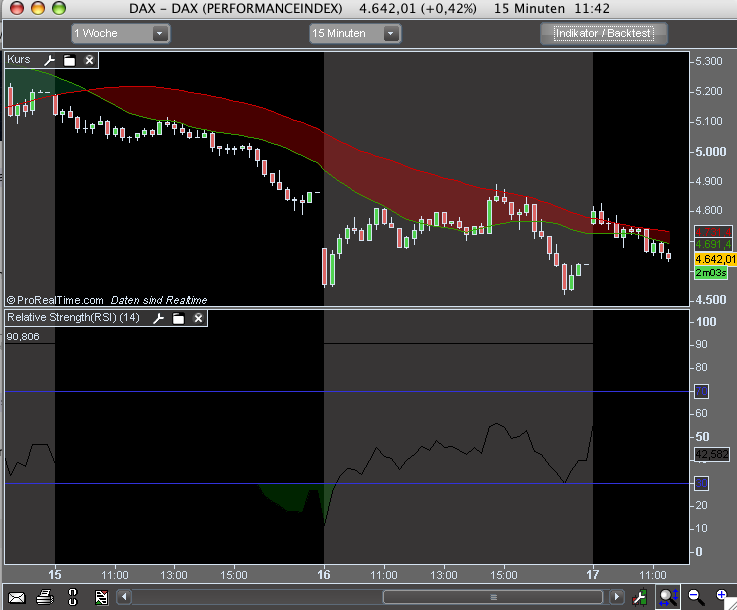The width and height of the screenshot is (737, 610).
Task: Click the Kurs panel label
Action: coord(19,60)
